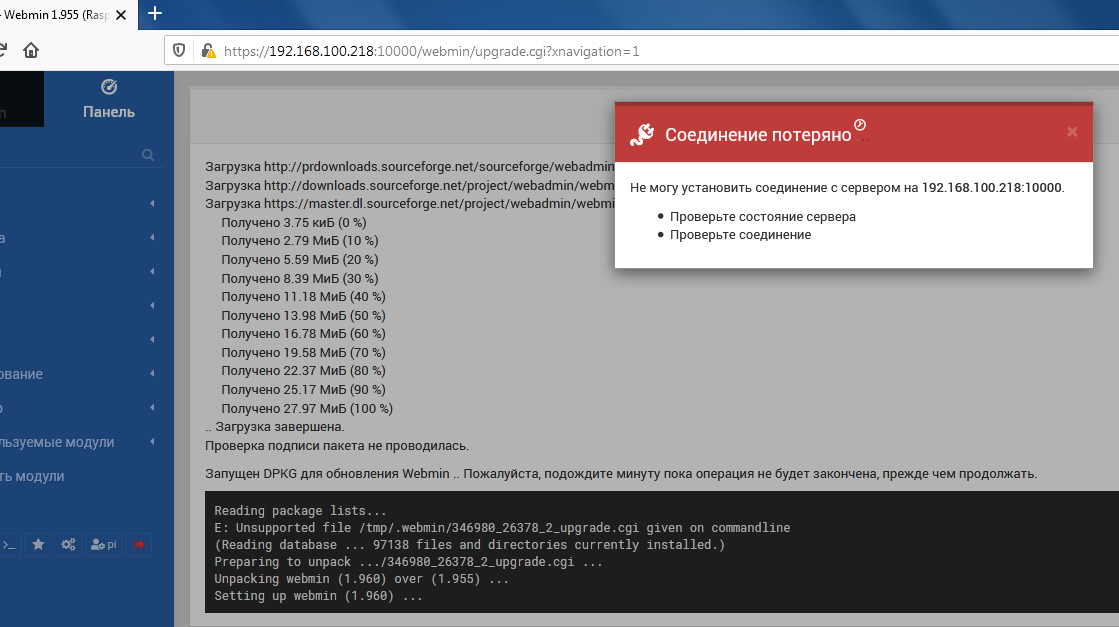Screen dimensions: 1119x627
Task: Click 'Получено 3.75 киБ (0 %)' line
Action: pos(293,223)
